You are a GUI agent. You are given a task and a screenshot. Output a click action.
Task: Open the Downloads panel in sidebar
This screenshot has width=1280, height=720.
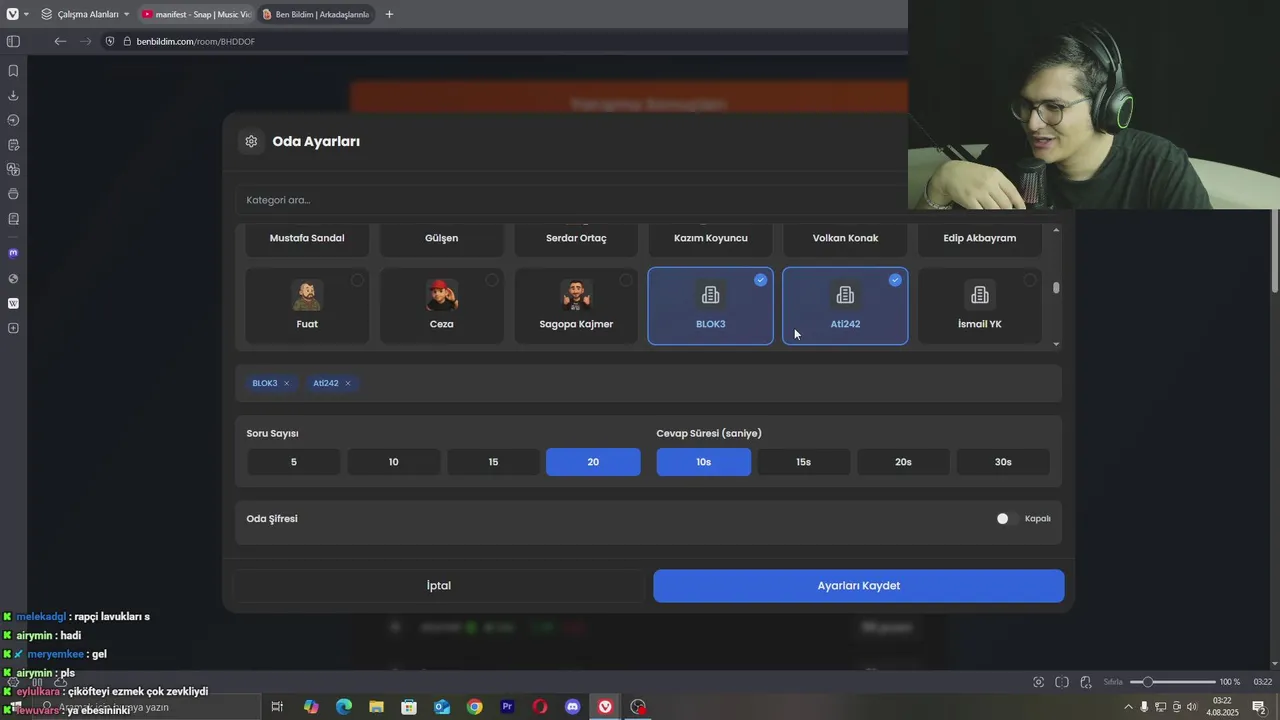(13, 96)
